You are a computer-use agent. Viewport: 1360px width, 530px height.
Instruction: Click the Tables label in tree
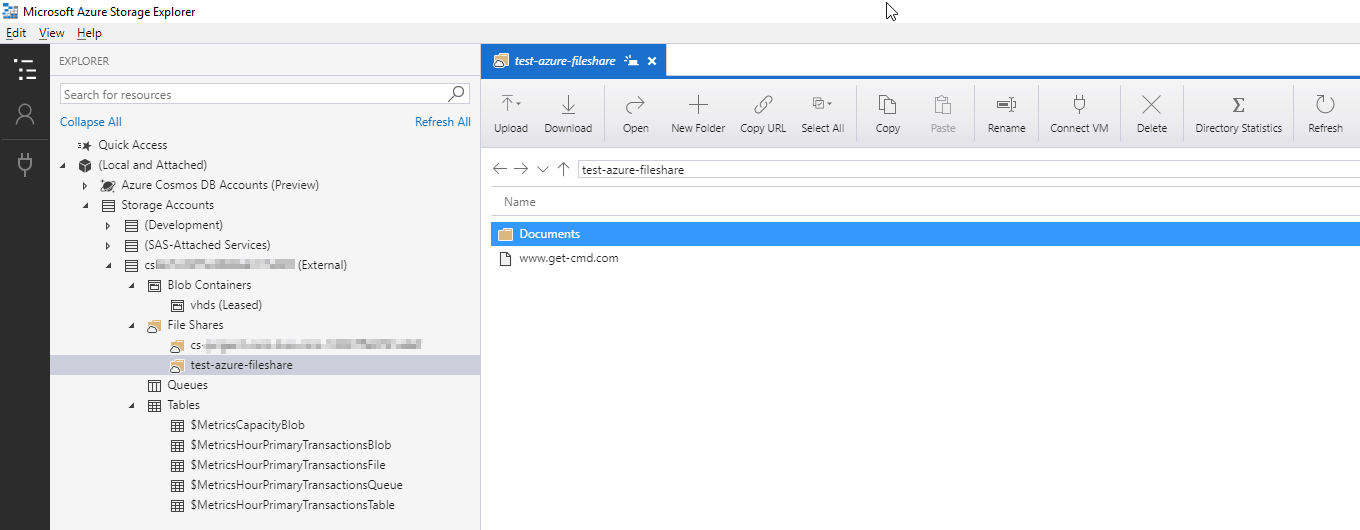click(x=183, y=405)
